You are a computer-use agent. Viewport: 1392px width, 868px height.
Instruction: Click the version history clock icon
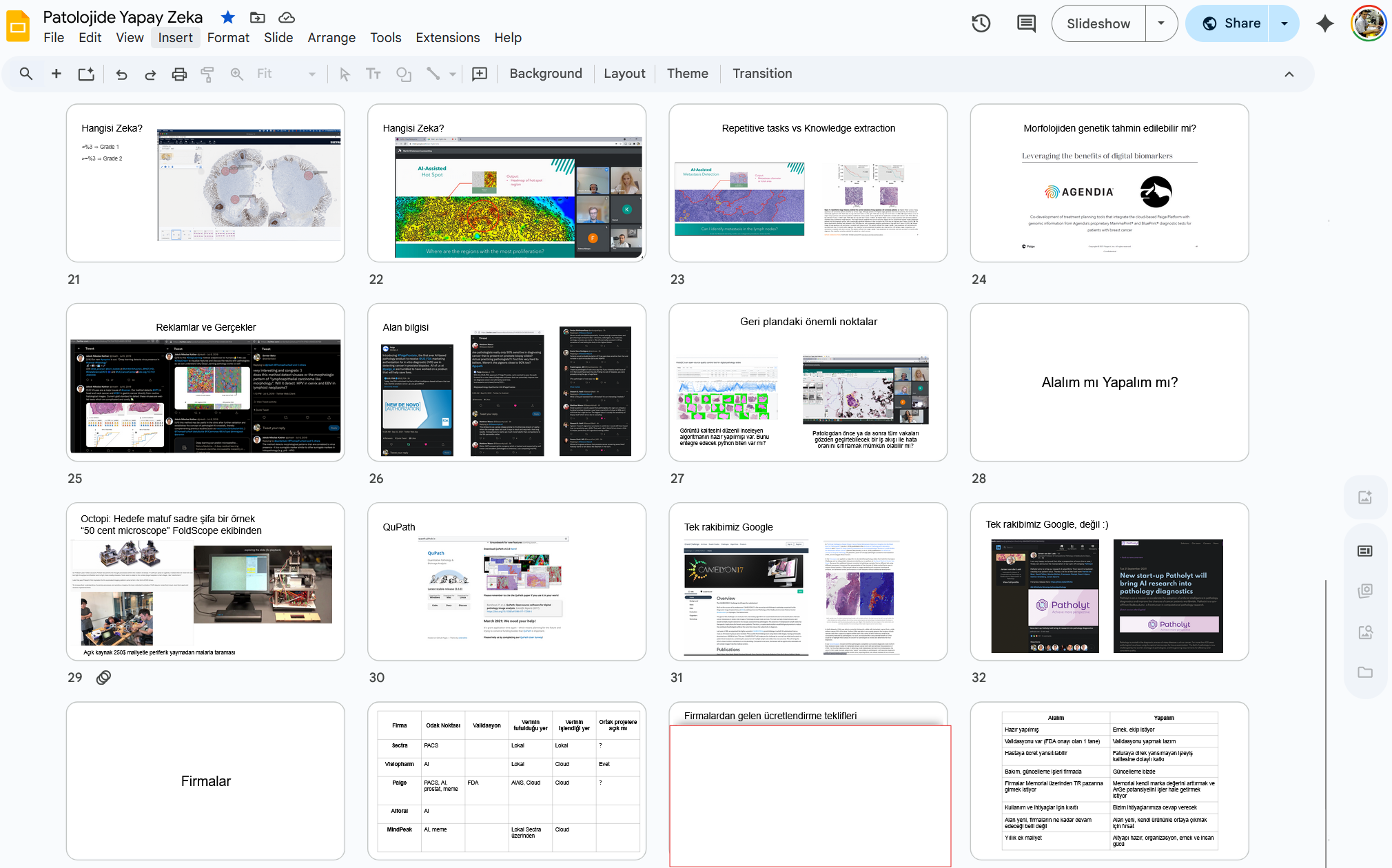[x=981, y=23]
